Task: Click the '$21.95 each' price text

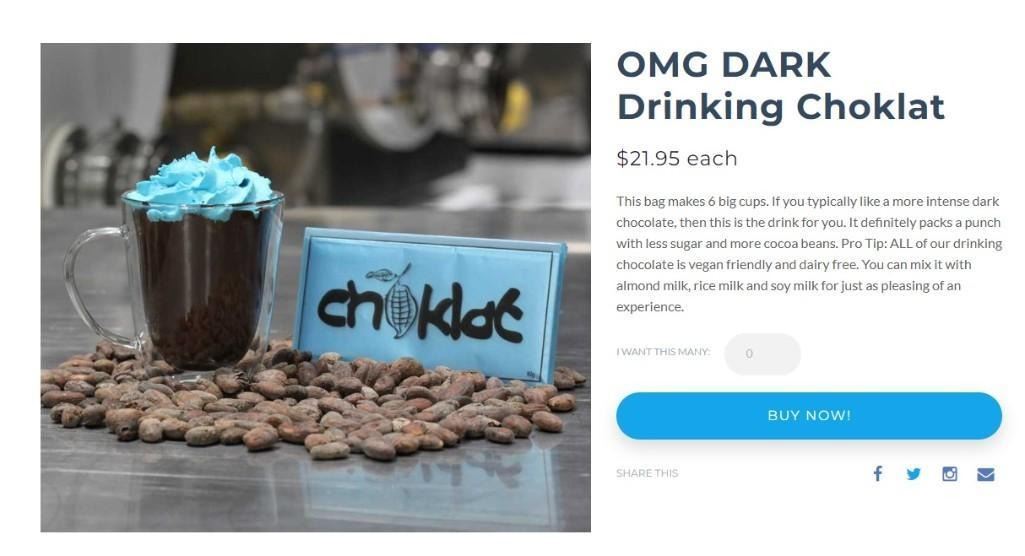Action: (x=677, y=158)
